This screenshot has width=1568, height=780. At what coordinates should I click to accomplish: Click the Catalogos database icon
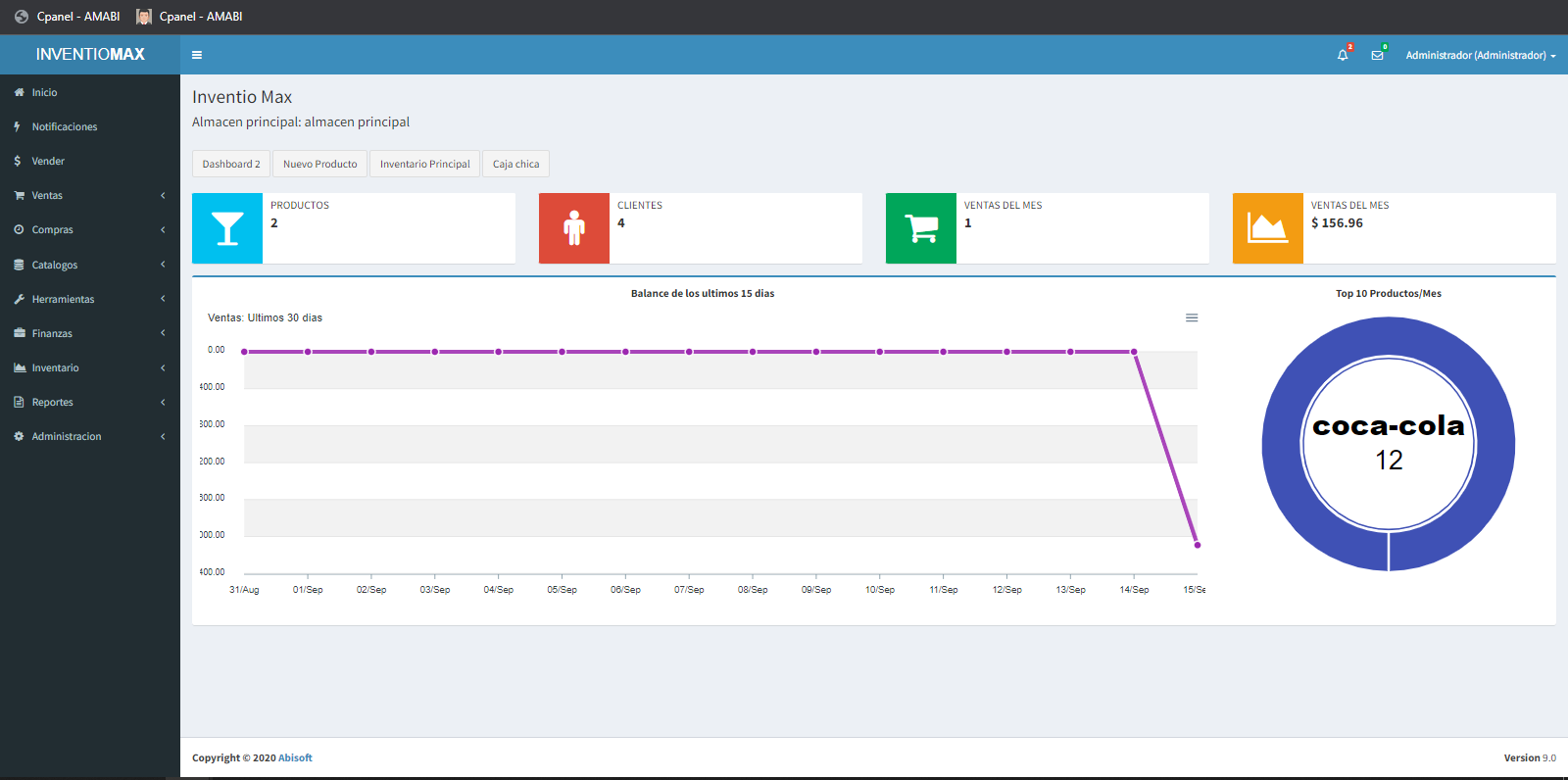click(19, 265)
